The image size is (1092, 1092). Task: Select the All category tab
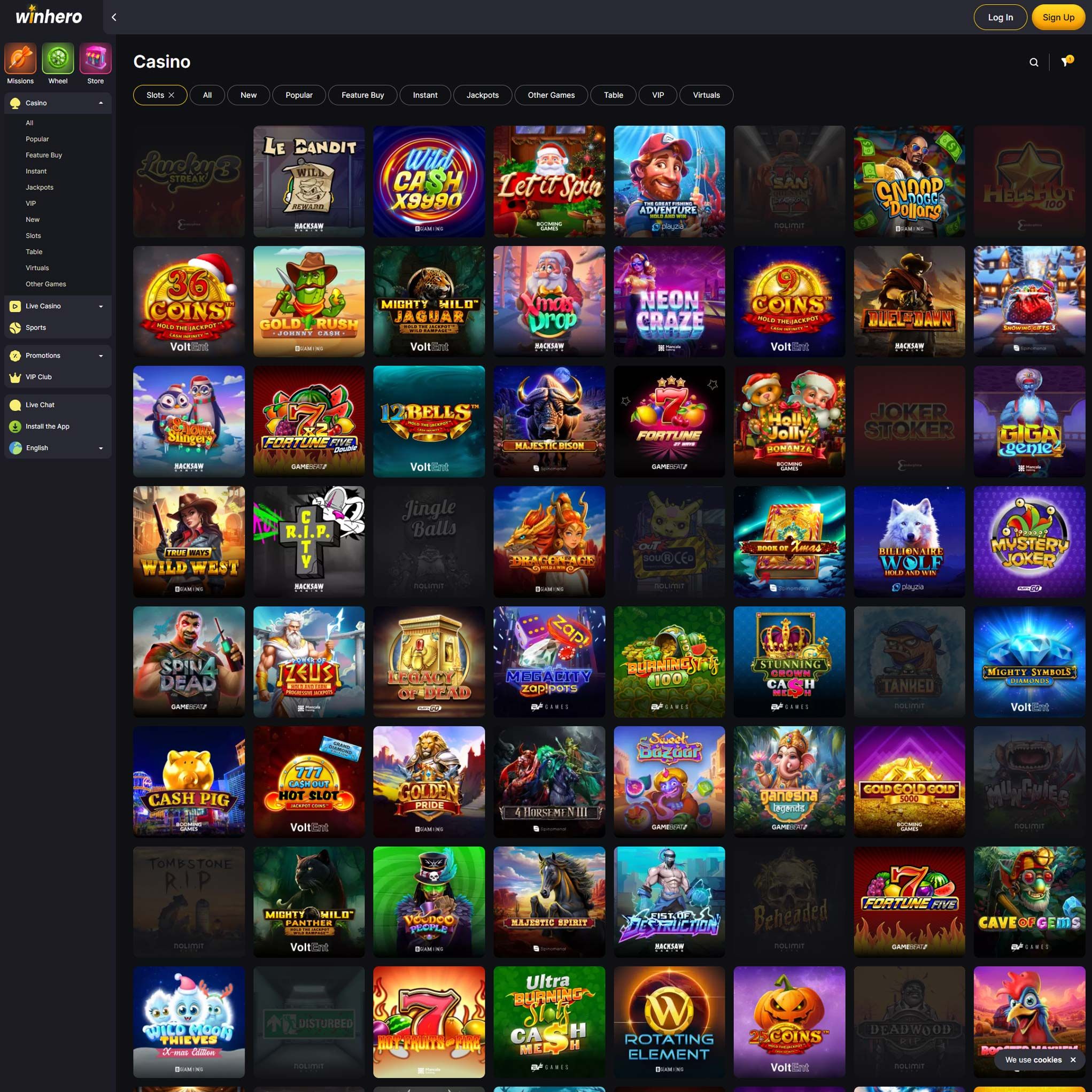coord(207,95)
